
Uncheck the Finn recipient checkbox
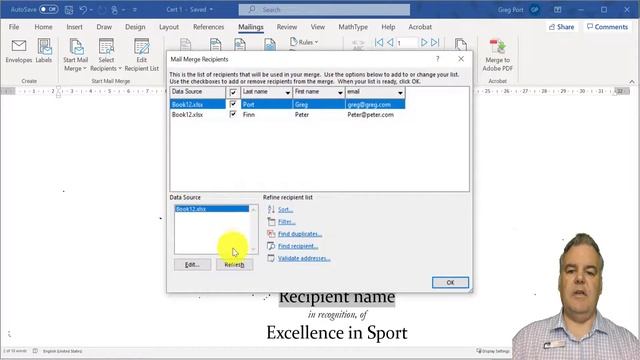pyautogui.click(x=233, y=115)
